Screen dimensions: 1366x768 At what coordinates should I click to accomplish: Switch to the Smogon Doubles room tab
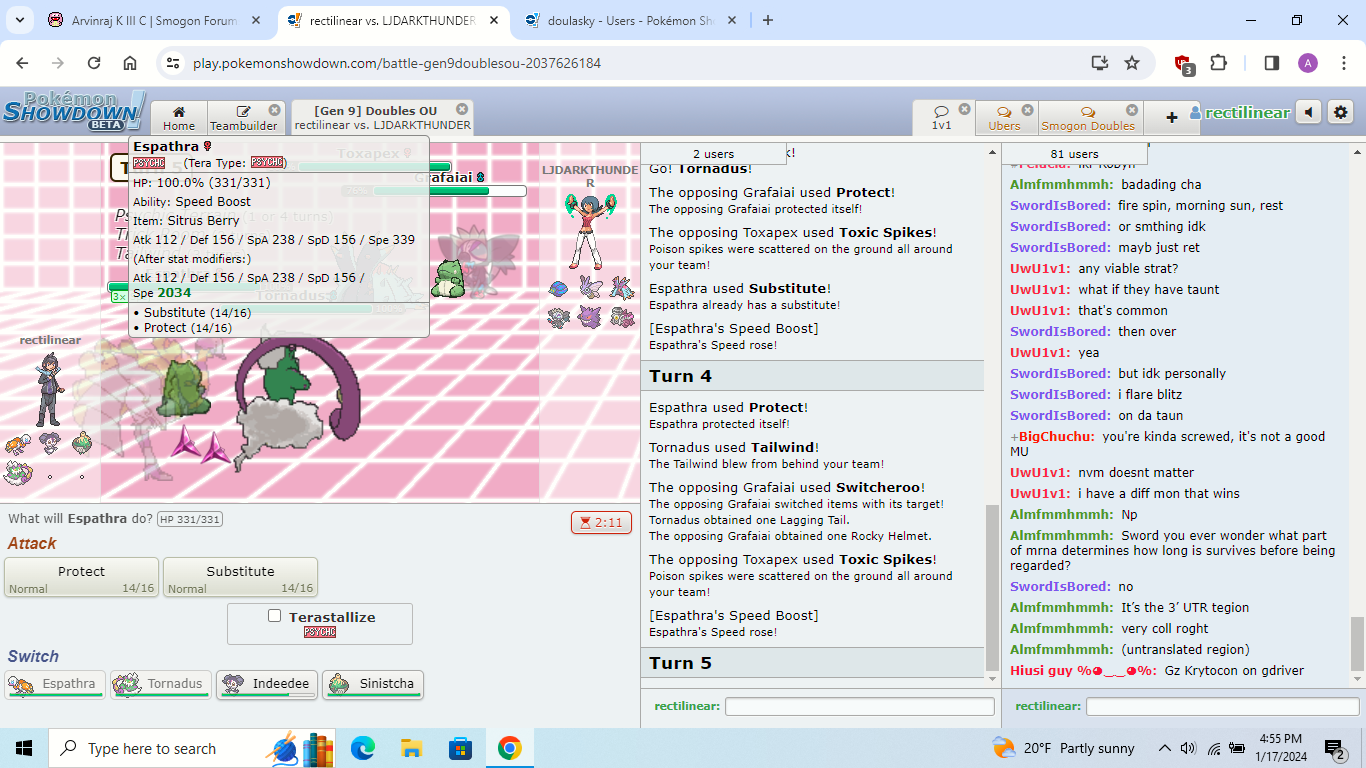pos(1088,117)
